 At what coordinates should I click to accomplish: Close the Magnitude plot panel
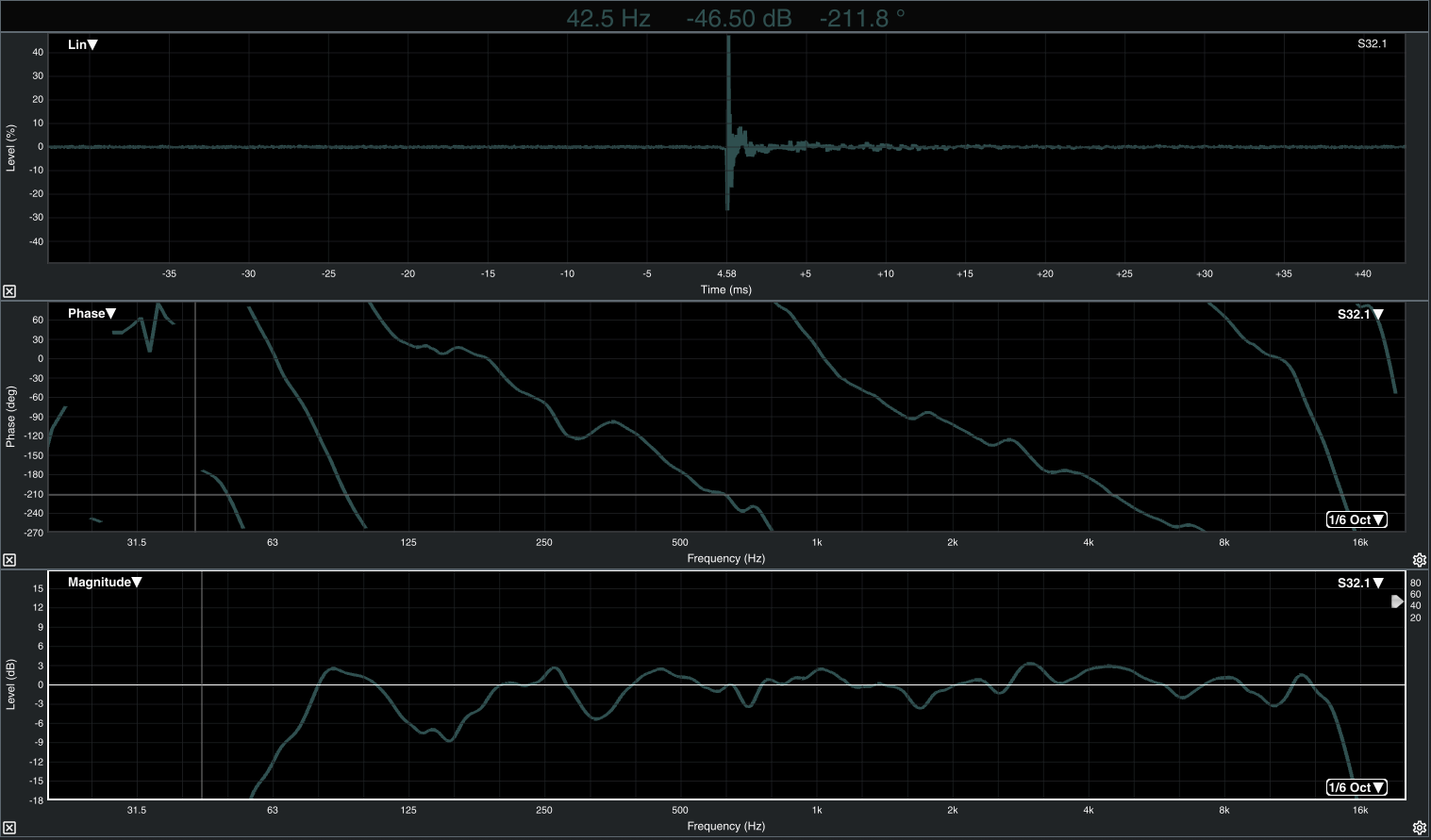point(8,829)
